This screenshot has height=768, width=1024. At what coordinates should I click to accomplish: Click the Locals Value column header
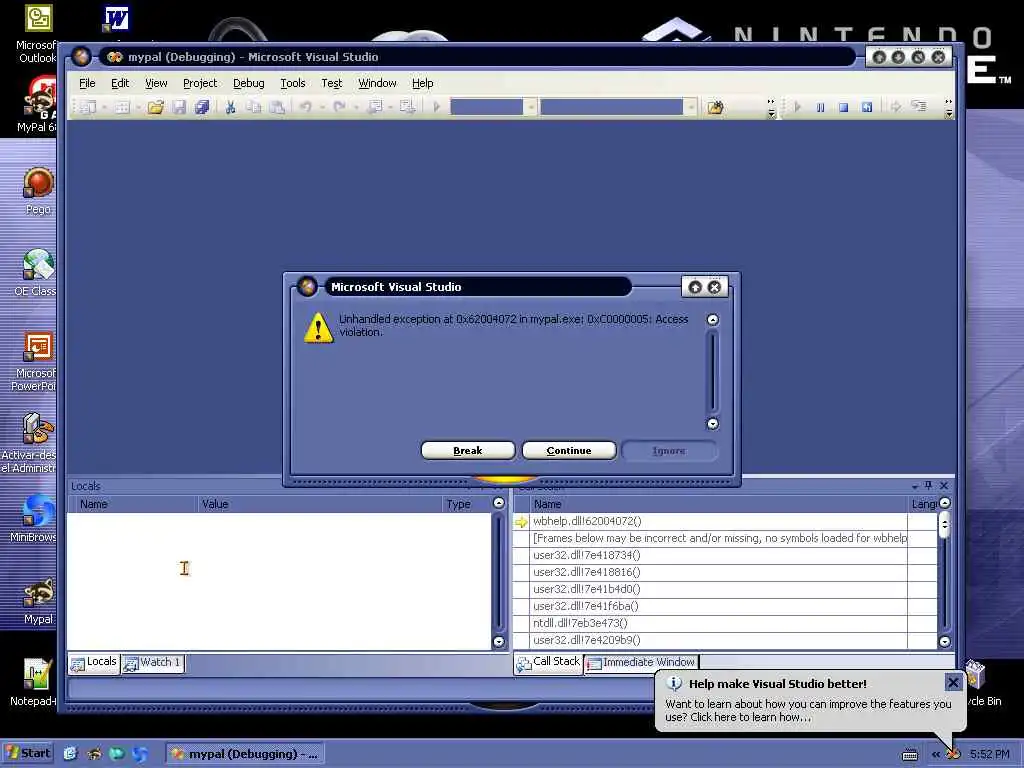(x=319, y=504)
